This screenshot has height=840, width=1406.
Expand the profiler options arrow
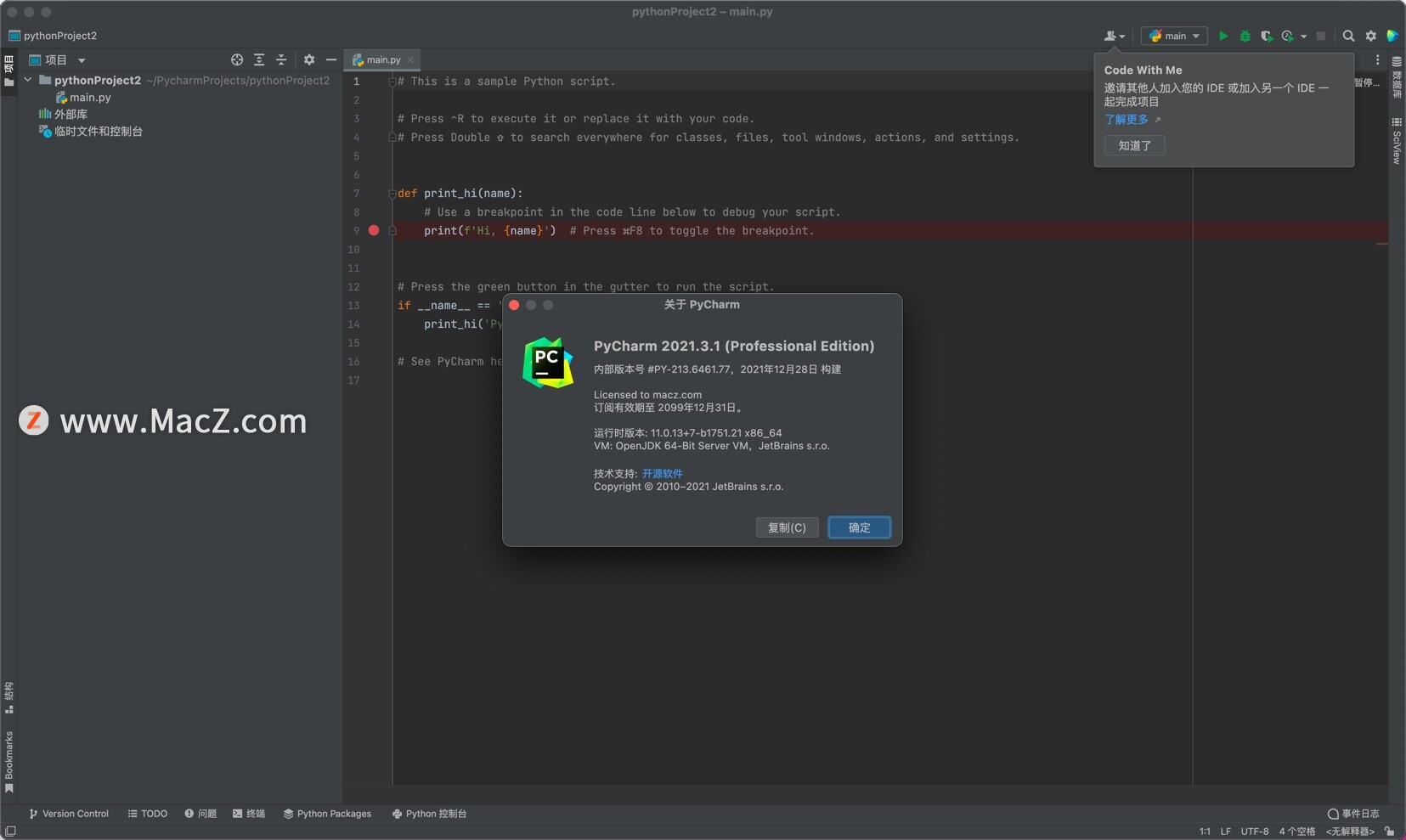(x=1304, y=37)
